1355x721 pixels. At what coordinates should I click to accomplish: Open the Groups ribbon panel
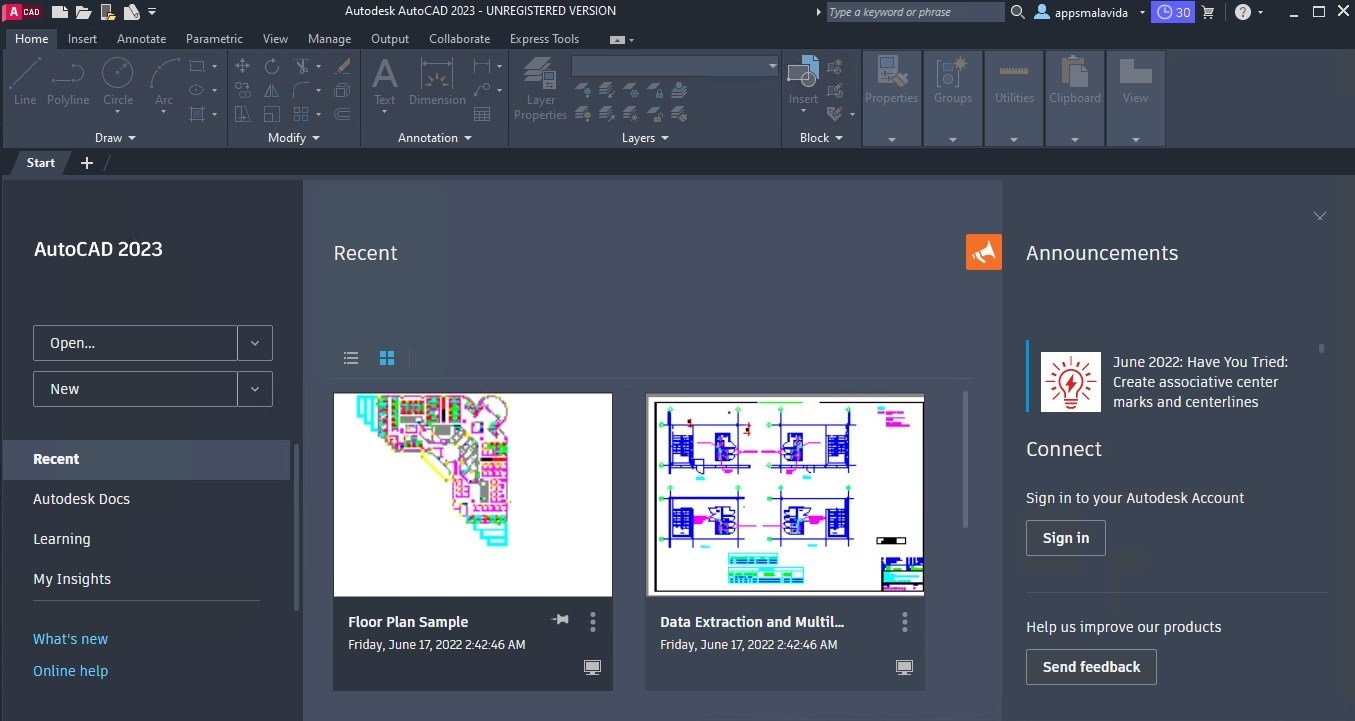953,98
